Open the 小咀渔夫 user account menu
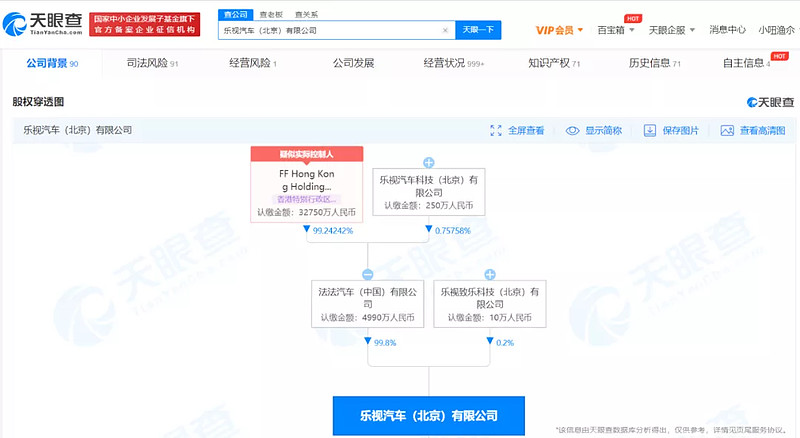 pos(778,30)
